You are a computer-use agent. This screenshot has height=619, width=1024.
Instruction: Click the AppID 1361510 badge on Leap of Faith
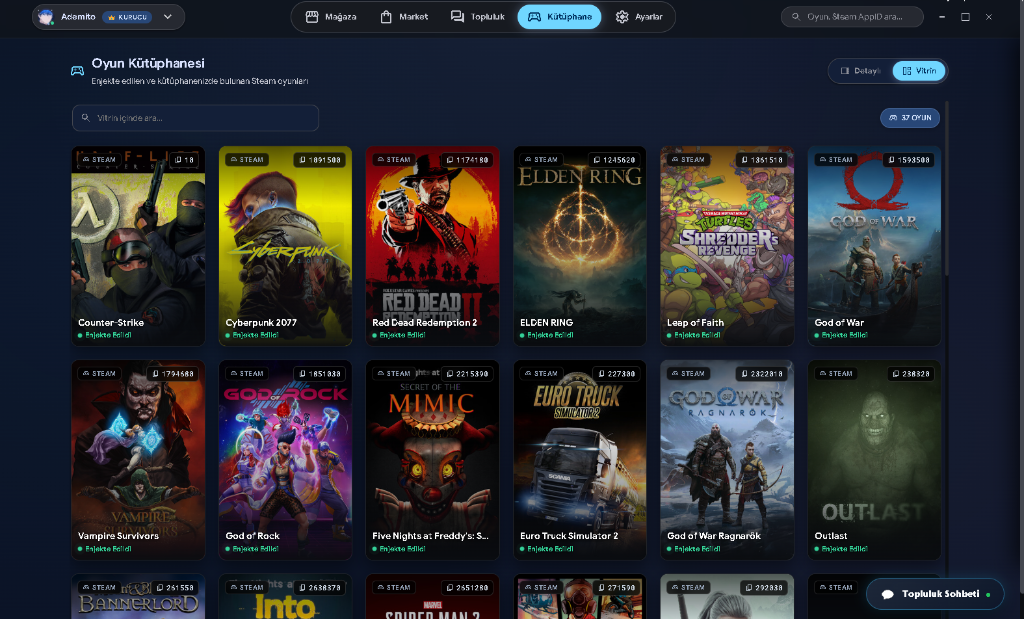pyautogui.click(x=761, y=159)
